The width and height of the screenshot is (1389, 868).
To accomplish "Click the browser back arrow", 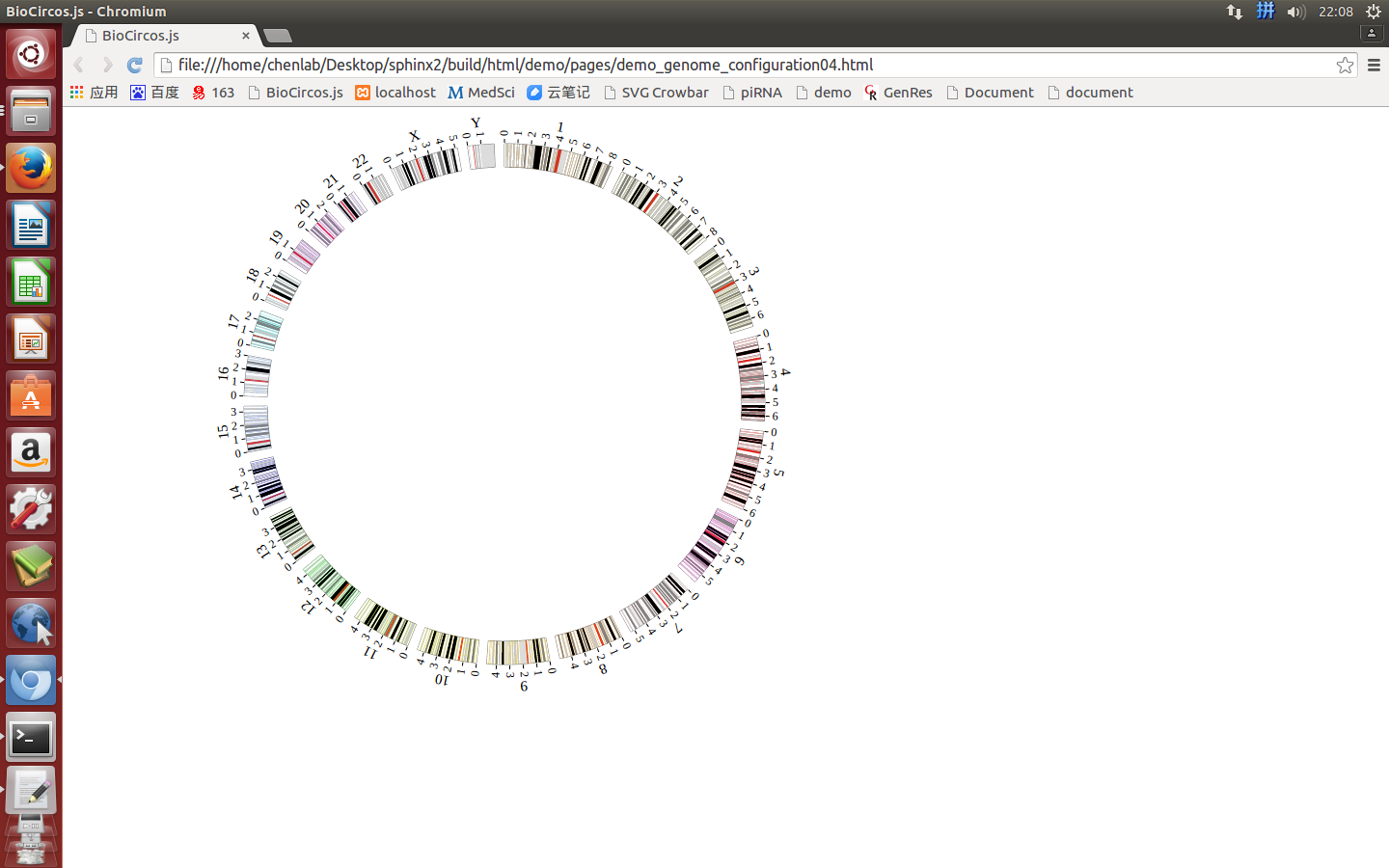I will [x=79, y=65].
